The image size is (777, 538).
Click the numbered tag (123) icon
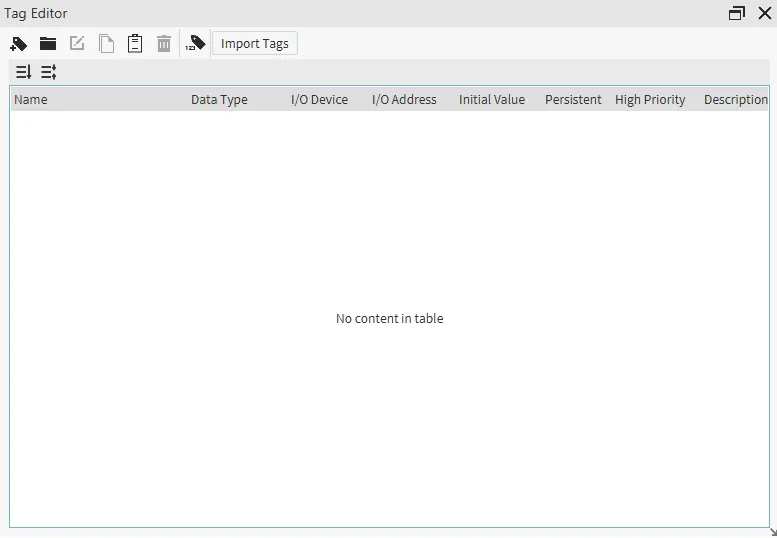click(196, 44)
